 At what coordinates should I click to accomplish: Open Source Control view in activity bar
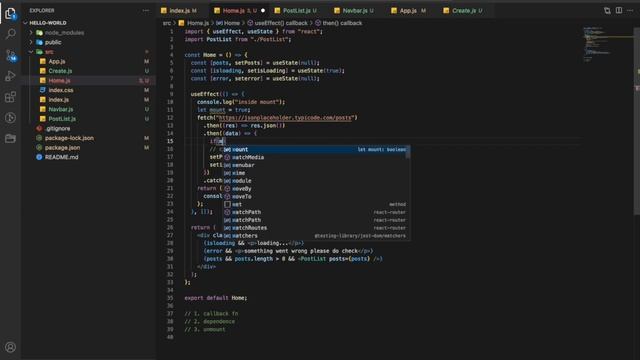pos(10,55)
